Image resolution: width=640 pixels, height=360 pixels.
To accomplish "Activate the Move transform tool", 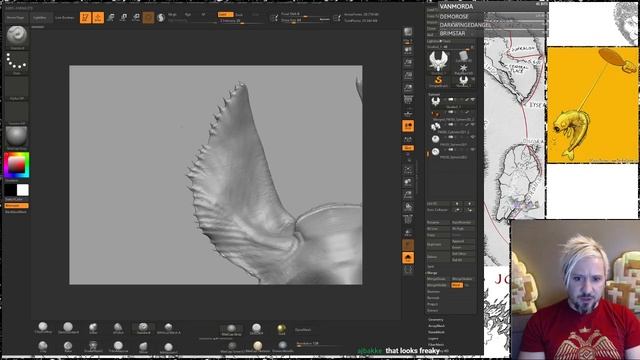I will (111, 18).
